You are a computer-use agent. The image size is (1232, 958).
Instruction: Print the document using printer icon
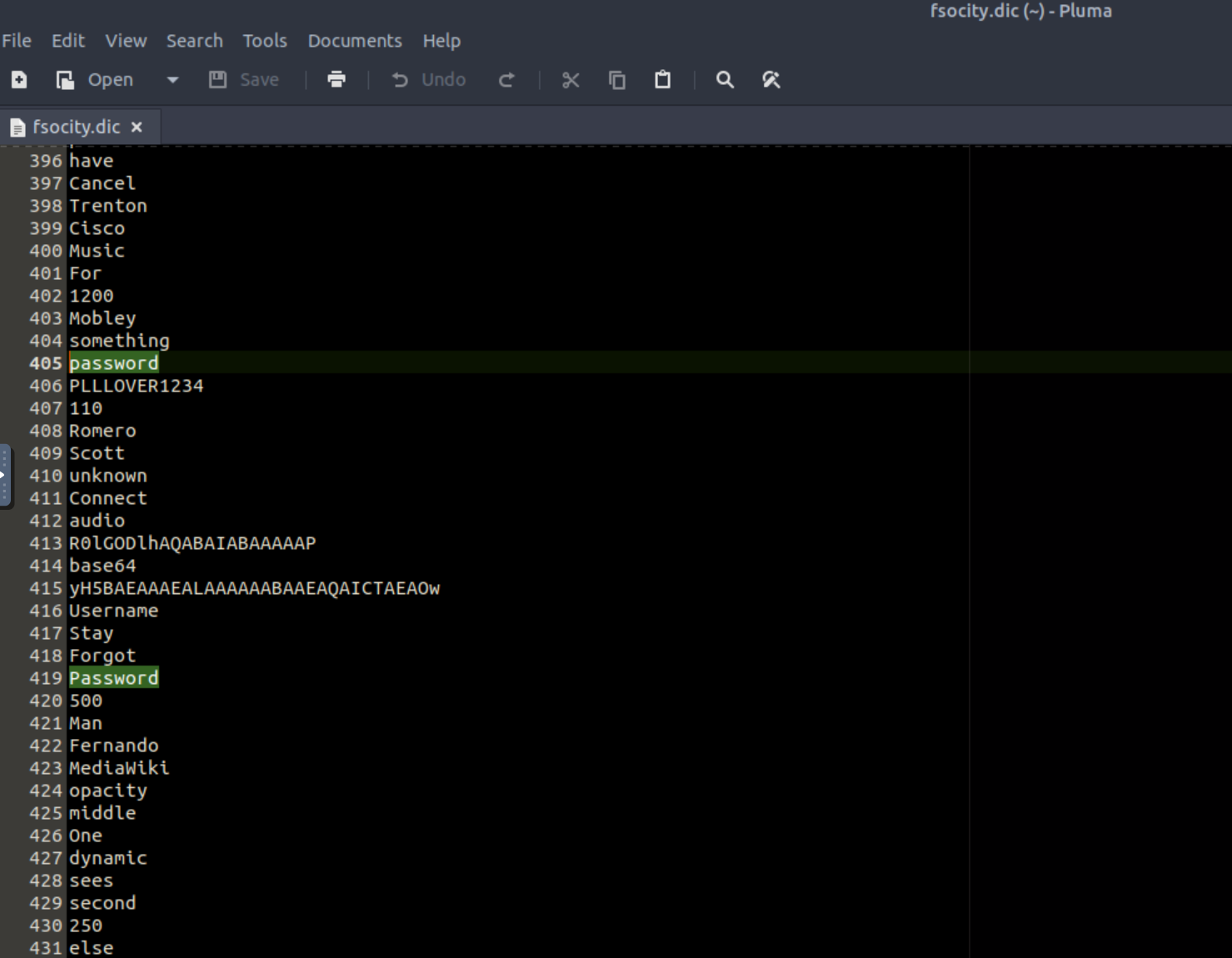tap(337, 80)
